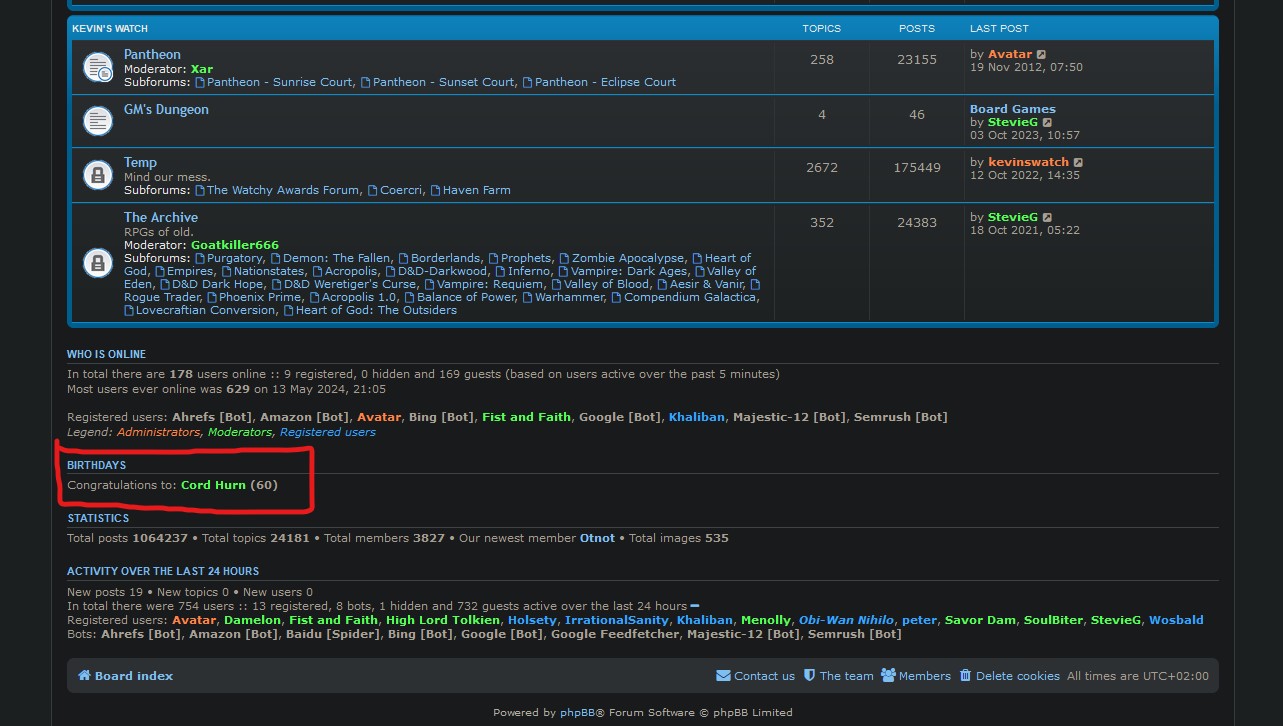
Task: Click Avatar last poster in Pantheon row
Action: click(x=1010, y=55)
